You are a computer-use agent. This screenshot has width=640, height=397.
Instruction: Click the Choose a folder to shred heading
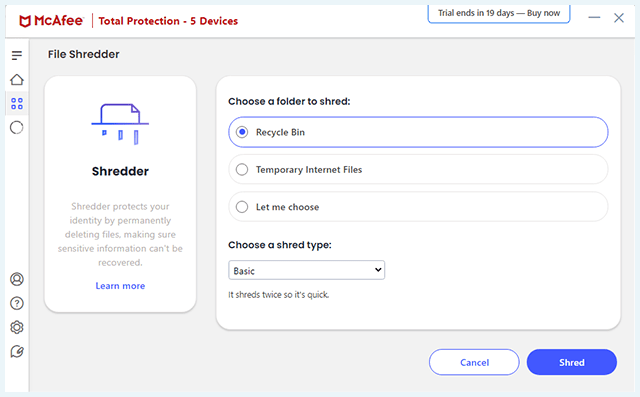pyautogui.click(x=289, y=101)
